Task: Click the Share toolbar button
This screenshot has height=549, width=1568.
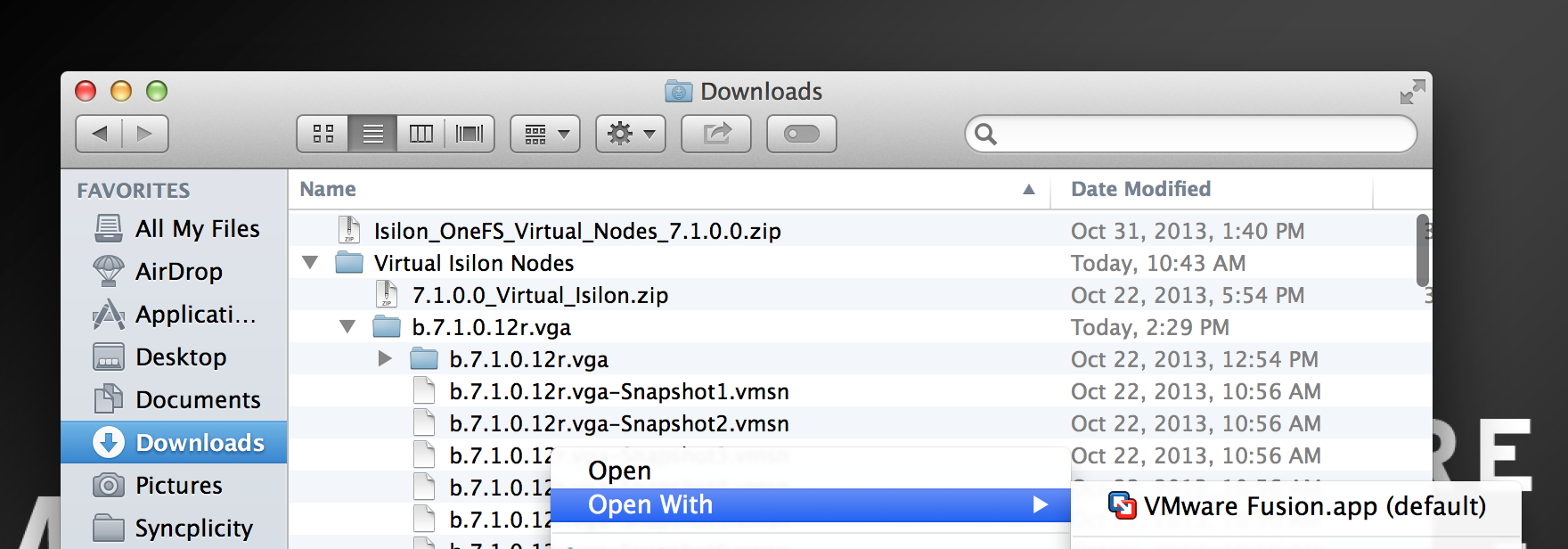Action: click(x=716, y=134)
